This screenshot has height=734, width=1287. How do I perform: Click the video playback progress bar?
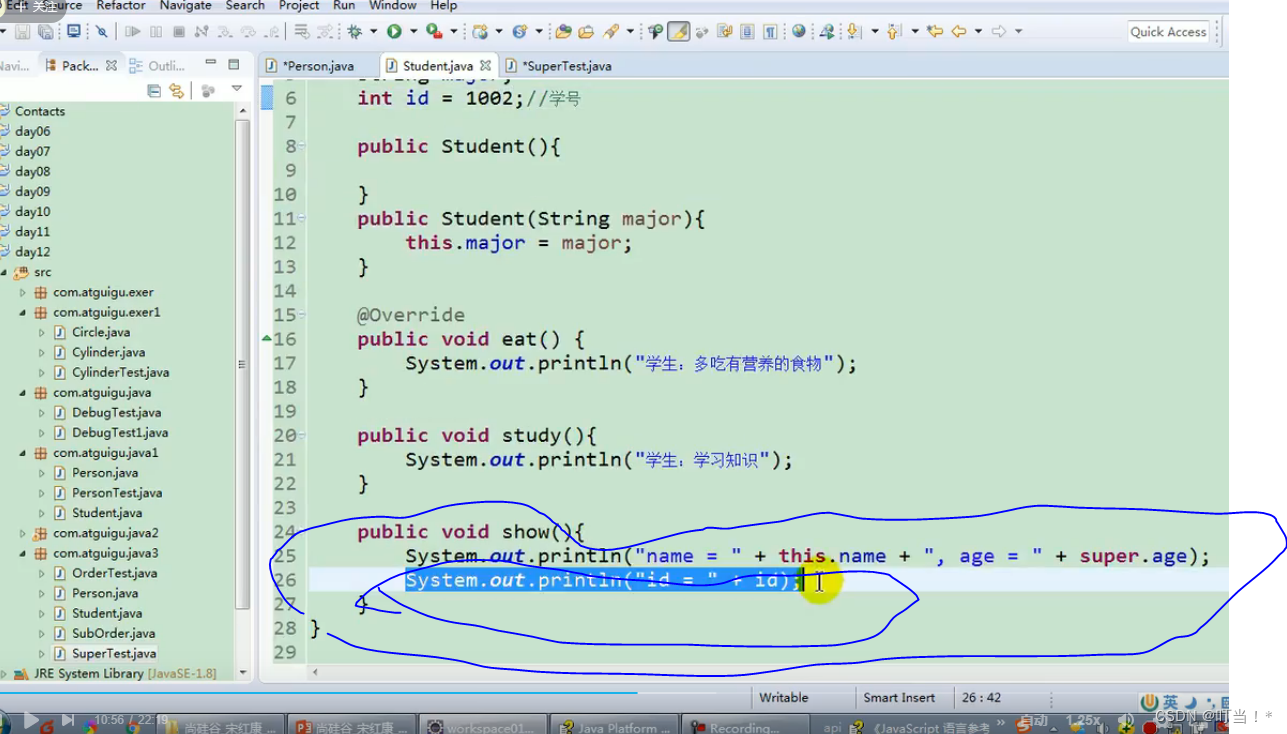pos(614,692)
